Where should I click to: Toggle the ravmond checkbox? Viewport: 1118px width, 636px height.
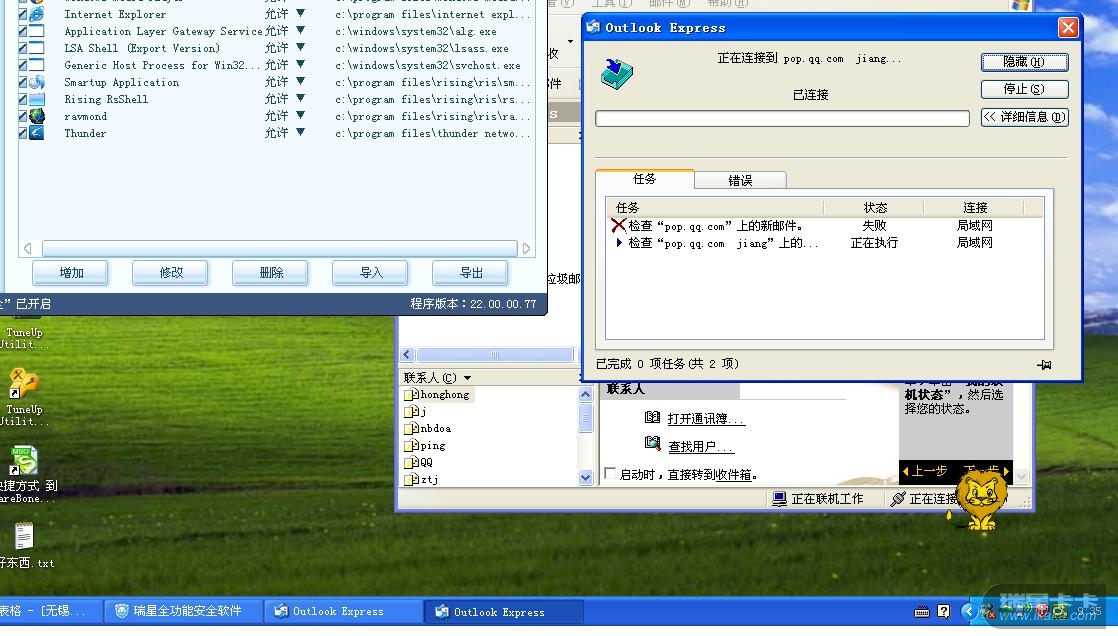[x=22, y=116]
